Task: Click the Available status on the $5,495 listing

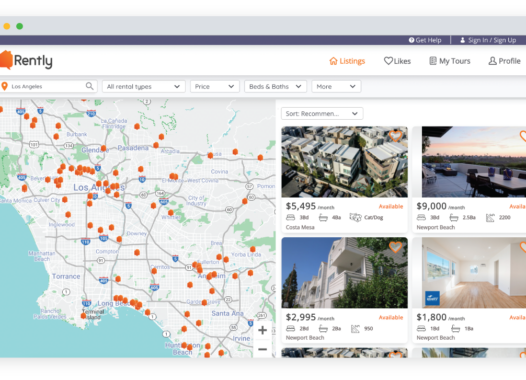Action: point(391,207)
